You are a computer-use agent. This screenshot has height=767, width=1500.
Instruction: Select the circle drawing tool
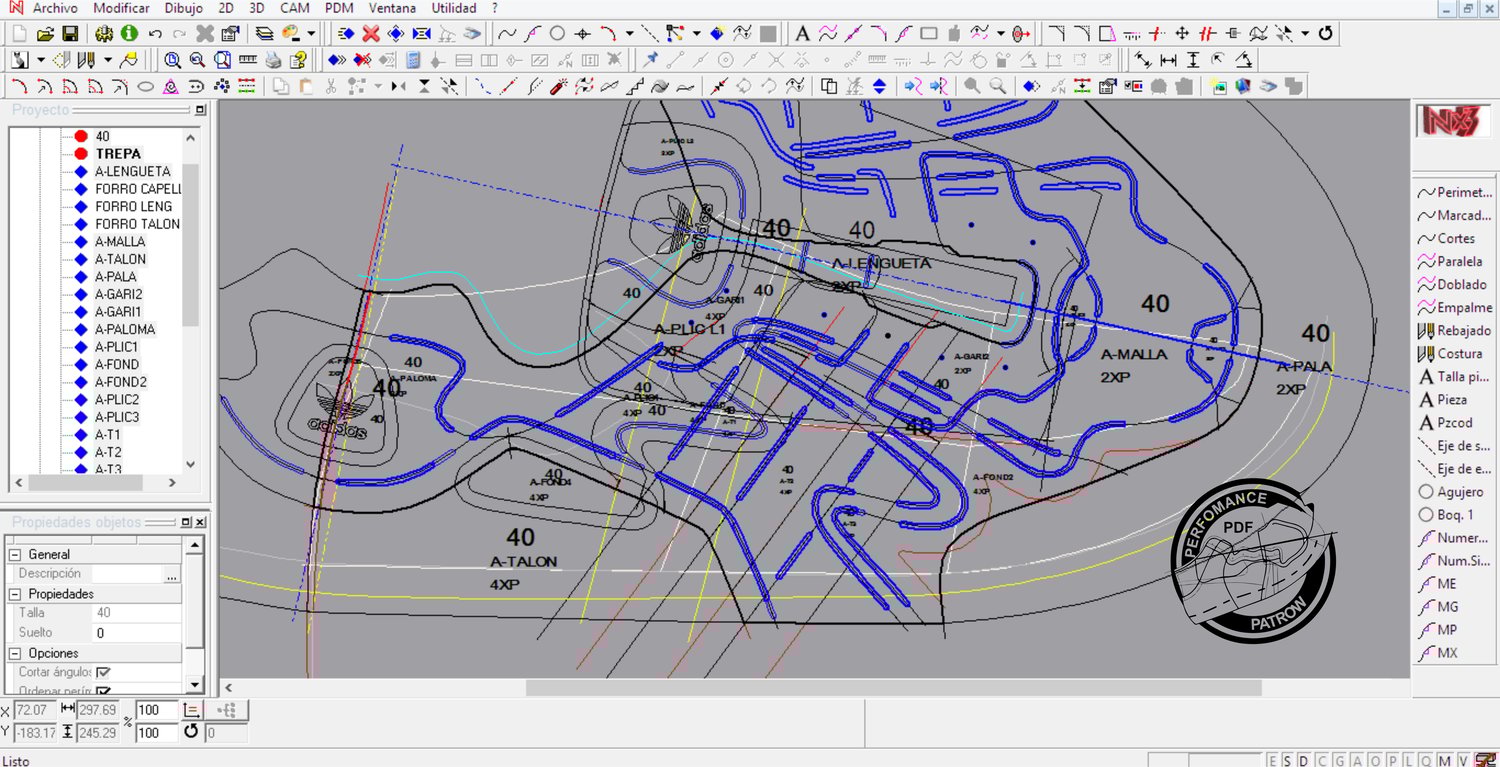coord(558,33)
